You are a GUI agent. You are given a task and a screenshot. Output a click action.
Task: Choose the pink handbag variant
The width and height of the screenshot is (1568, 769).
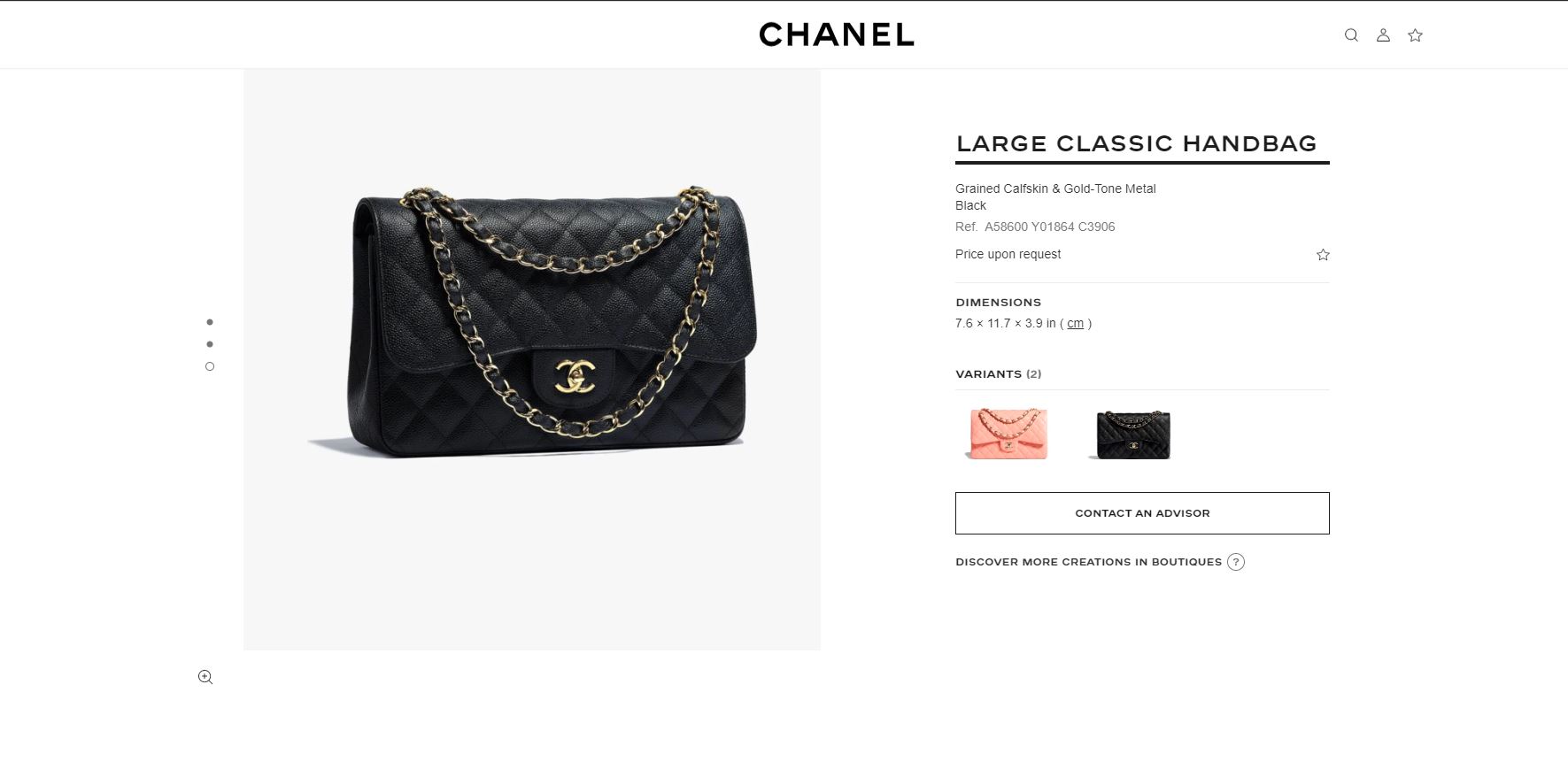[x=1007, y=434]
